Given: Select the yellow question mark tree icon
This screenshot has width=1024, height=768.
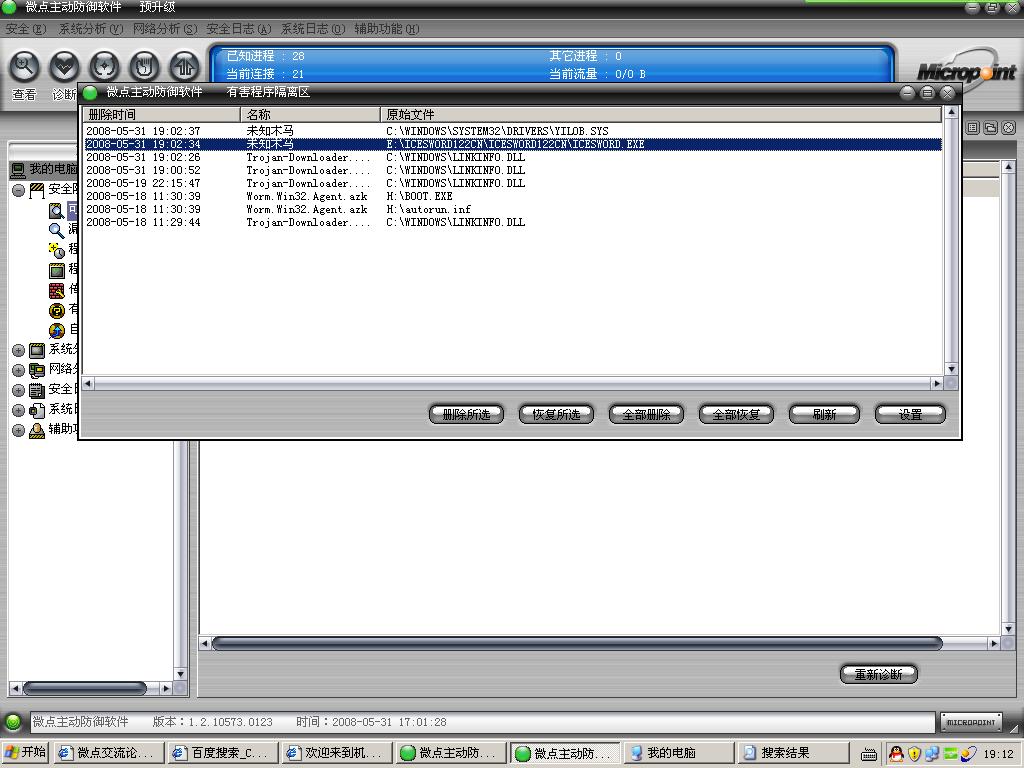Looking at the screenshot, I should [57, 310].
